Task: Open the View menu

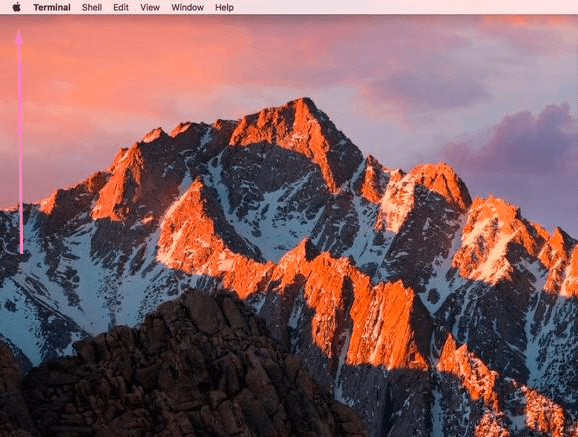Action: [150, 7]
